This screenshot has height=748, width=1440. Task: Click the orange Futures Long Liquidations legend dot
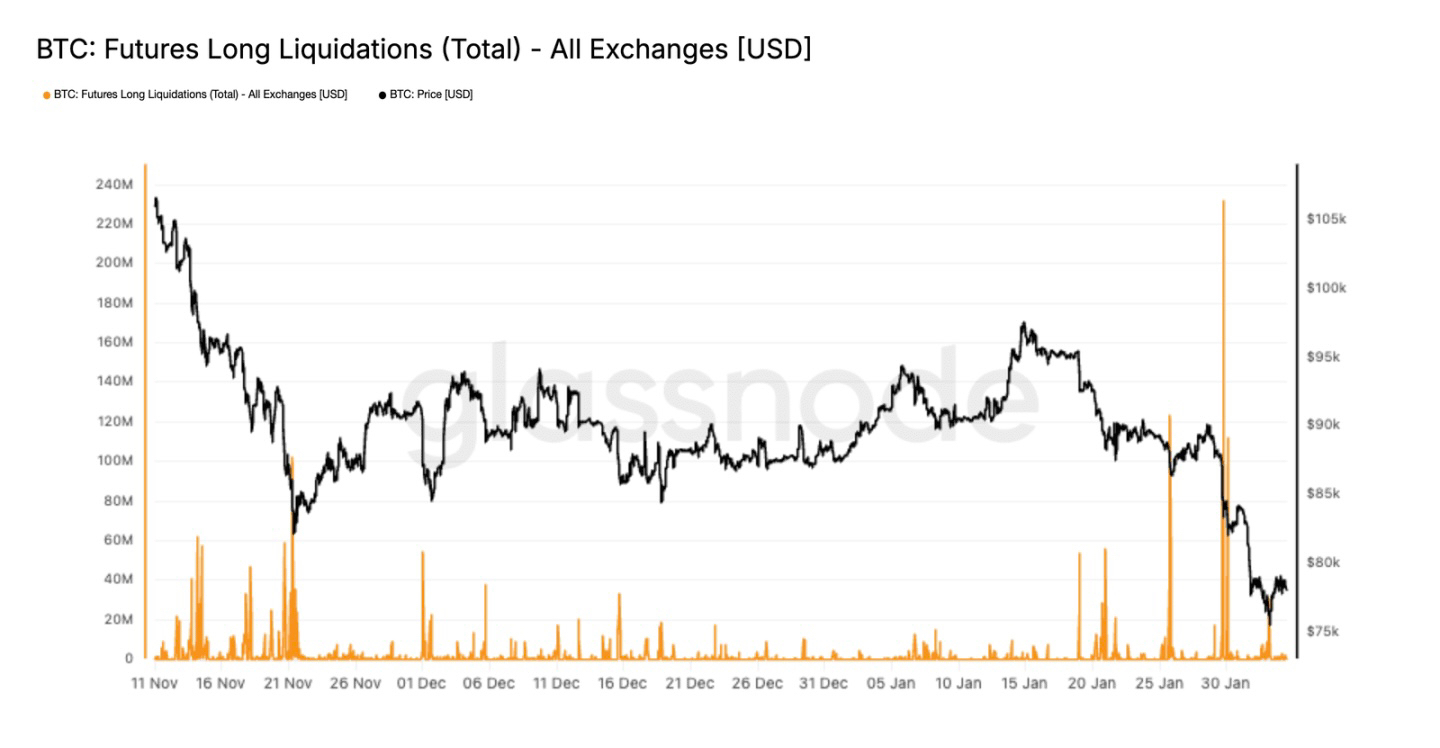[x=47, y=95]
